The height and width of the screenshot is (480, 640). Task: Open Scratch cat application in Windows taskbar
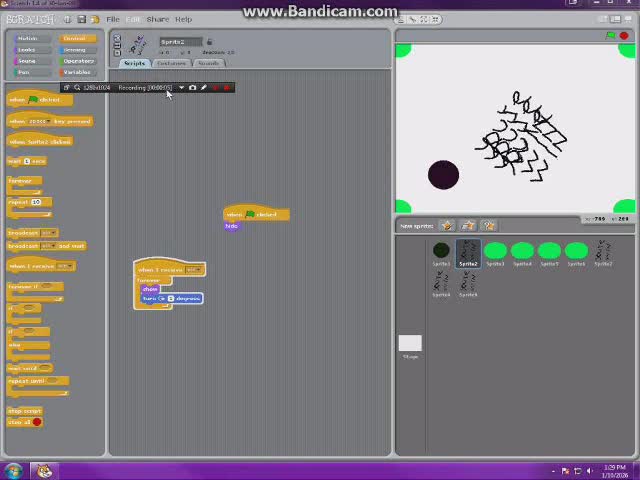click(44, 471)
